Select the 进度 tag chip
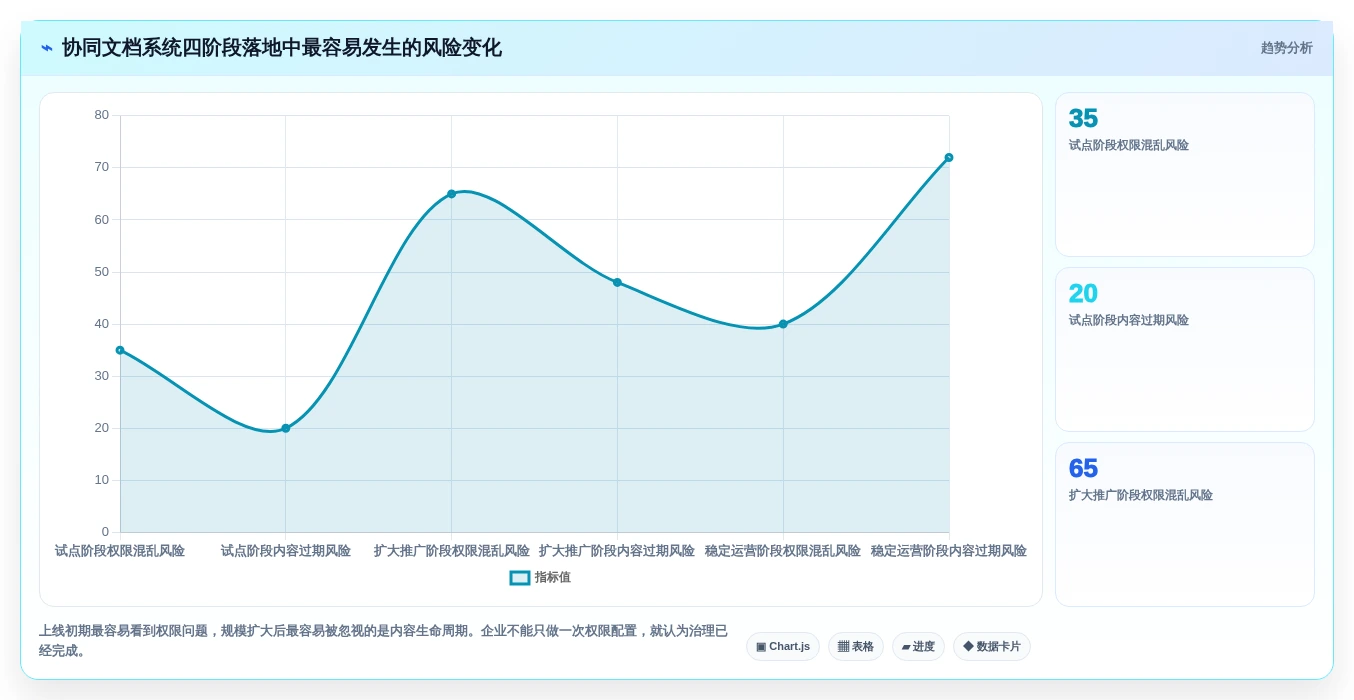 pos(918,647)
